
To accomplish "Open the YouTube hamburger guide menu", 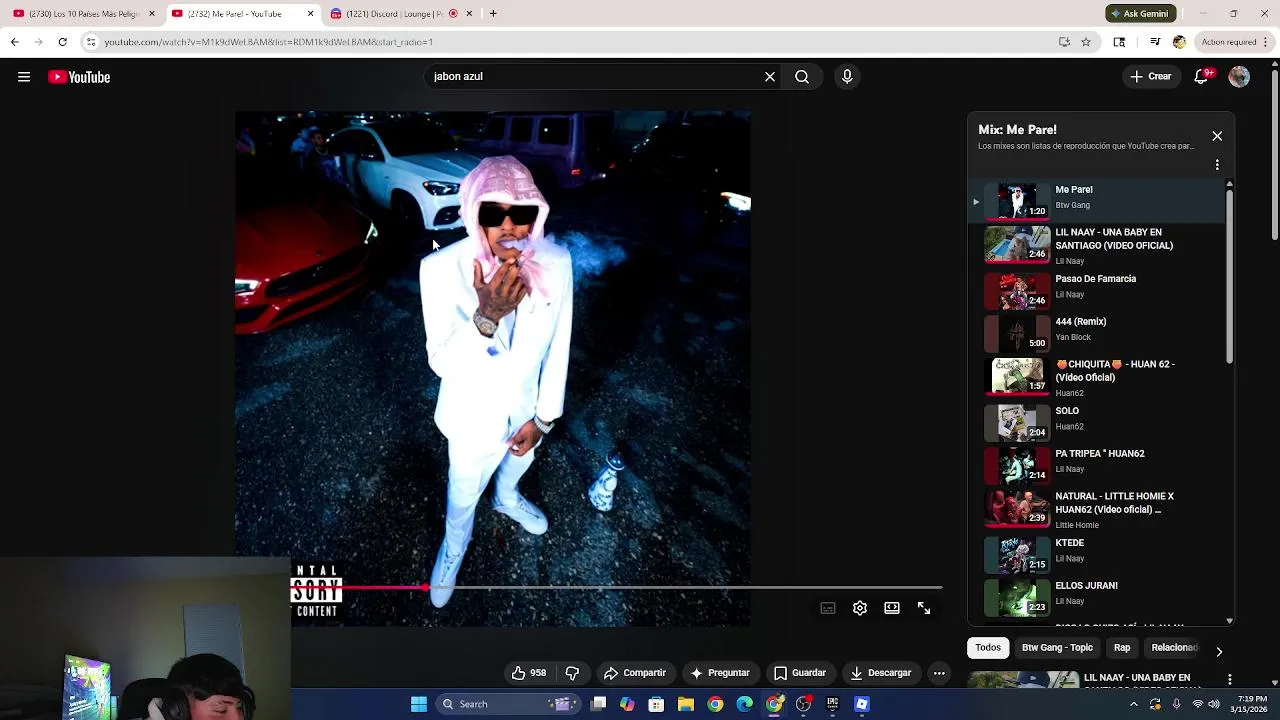I will 24,77.
